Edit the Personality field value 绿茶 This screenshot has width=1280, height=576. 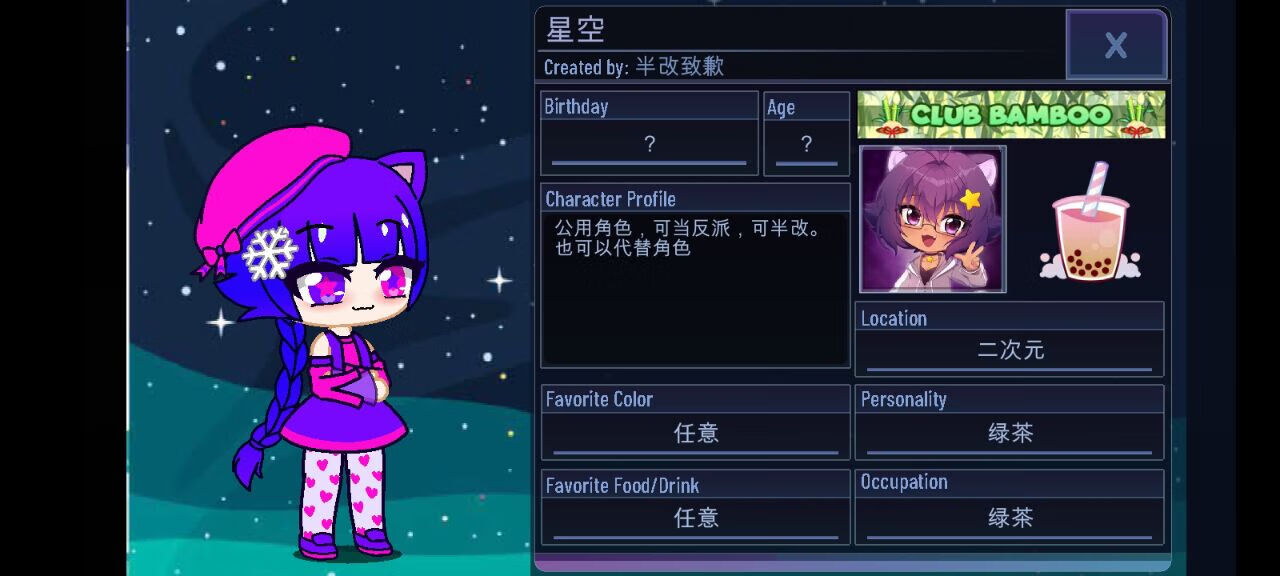(x=1010, y=434)
